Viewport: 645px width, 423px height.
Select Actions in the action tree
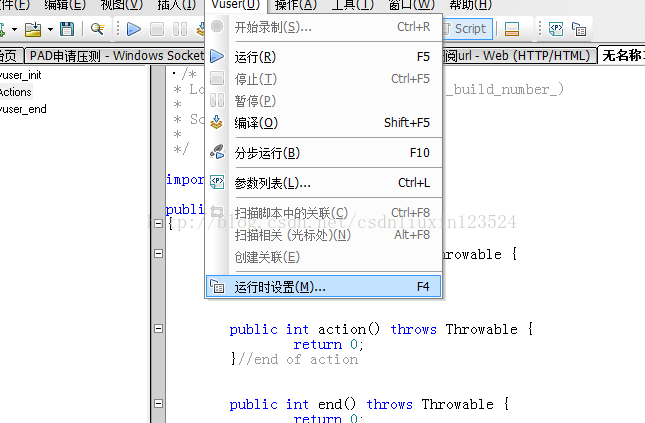(16, 92)
